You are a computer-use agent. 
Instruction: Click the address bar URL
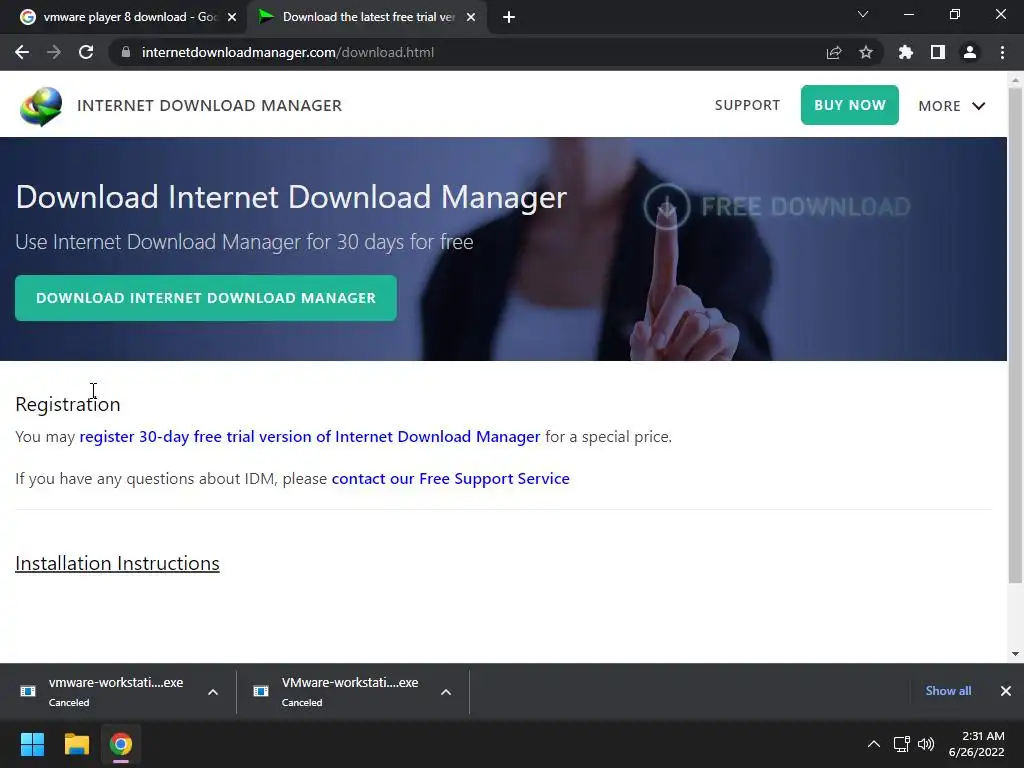pyautogui.click(x=287, y=52)
